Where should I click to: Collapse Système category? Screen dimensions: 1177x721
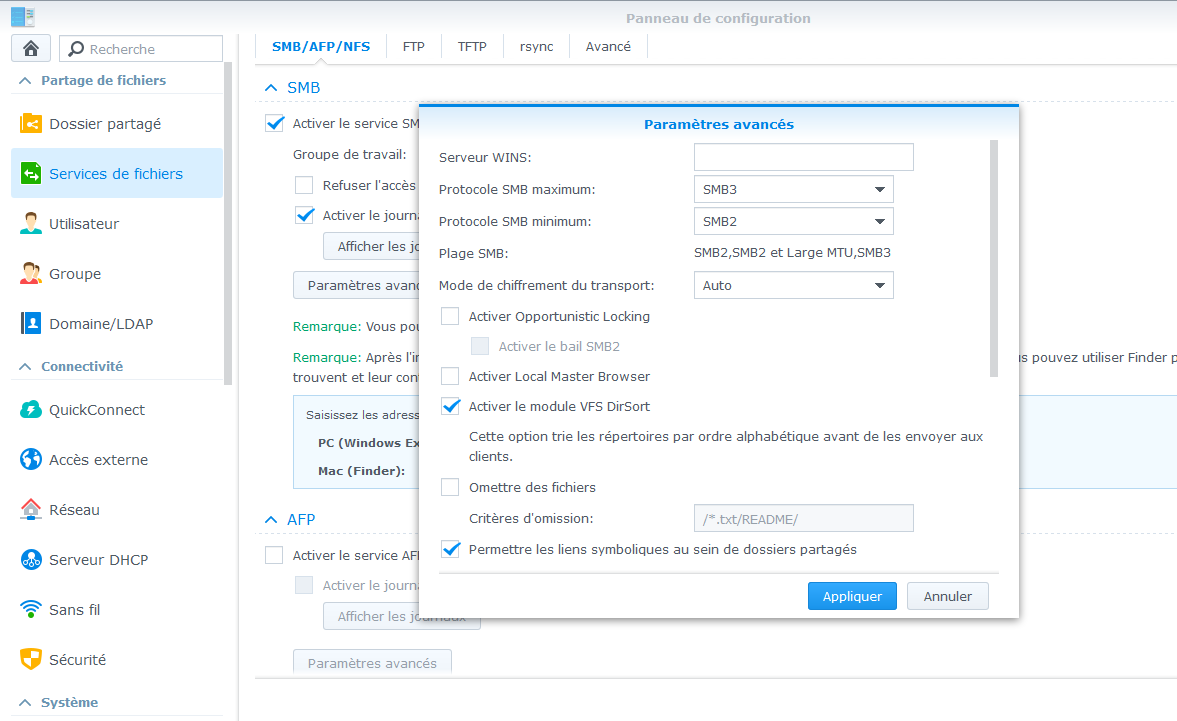(25, 702)
